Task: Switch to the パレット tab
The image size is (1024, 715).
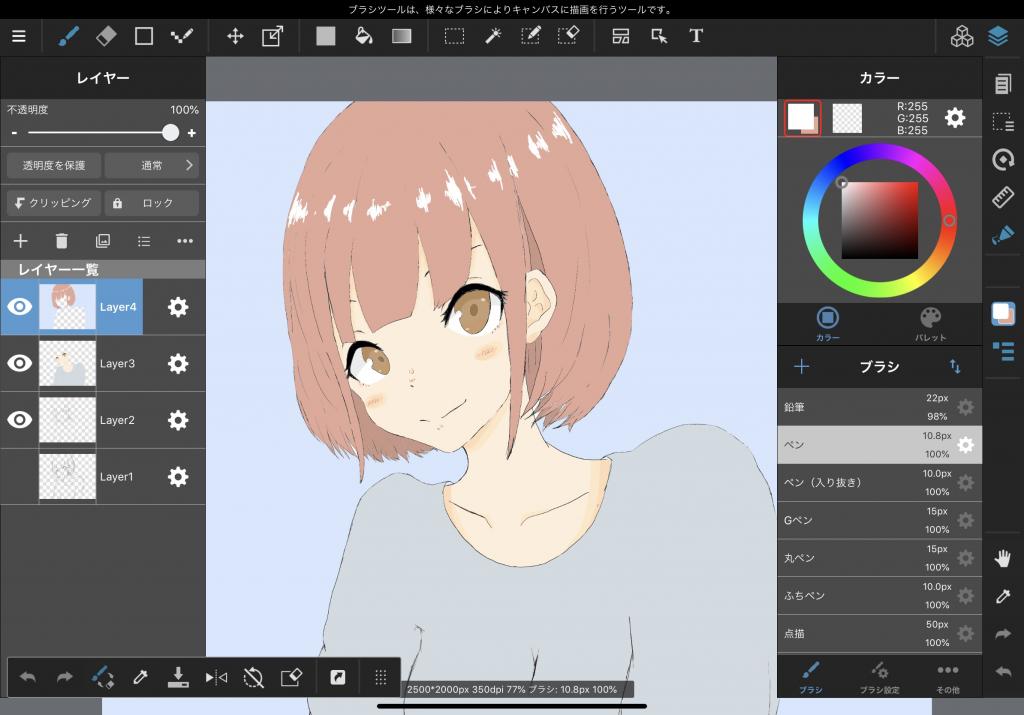Action: [930, 323]
